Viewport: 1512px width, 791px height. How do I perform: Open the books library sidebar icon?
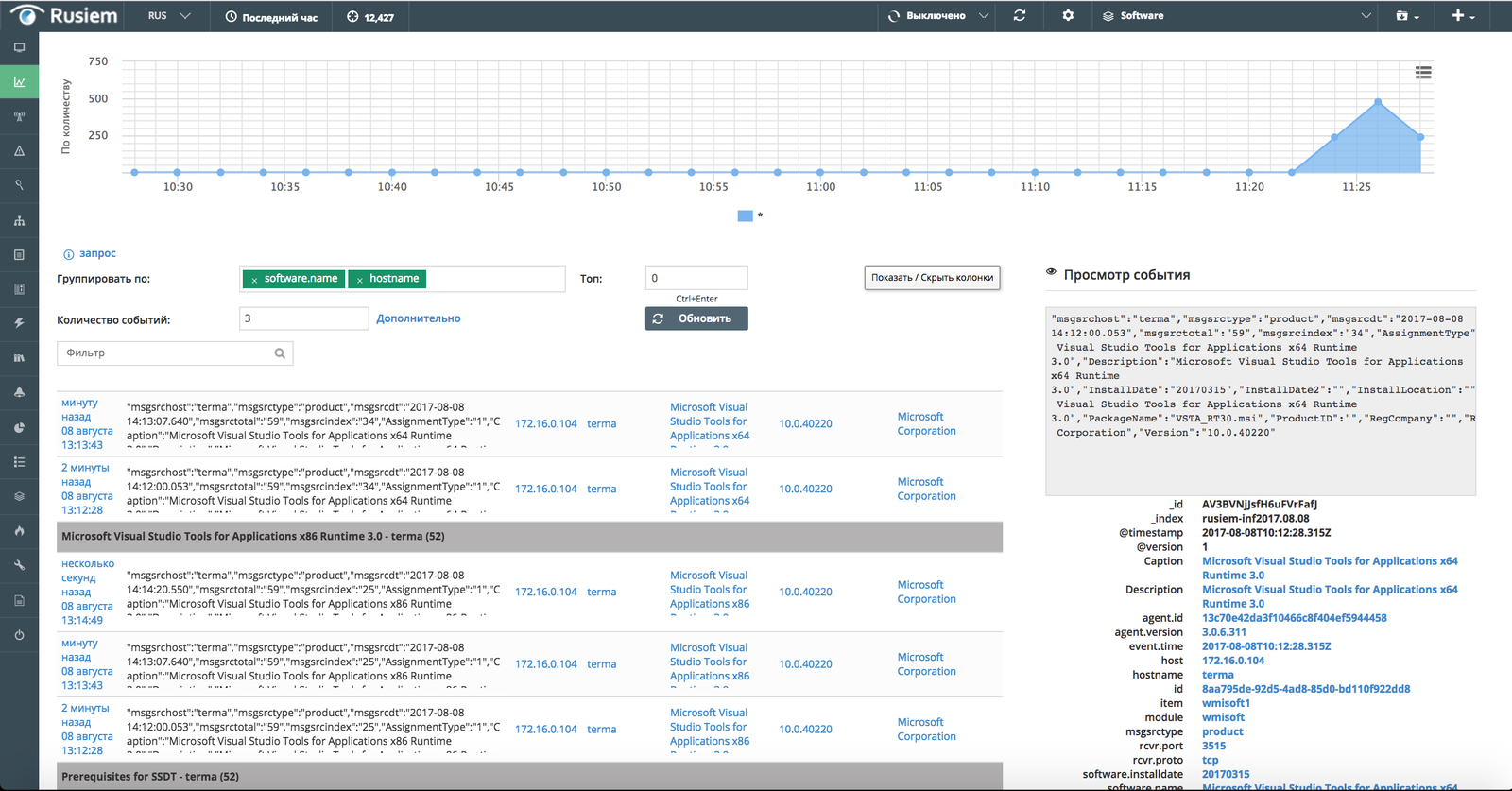[19, 358]
